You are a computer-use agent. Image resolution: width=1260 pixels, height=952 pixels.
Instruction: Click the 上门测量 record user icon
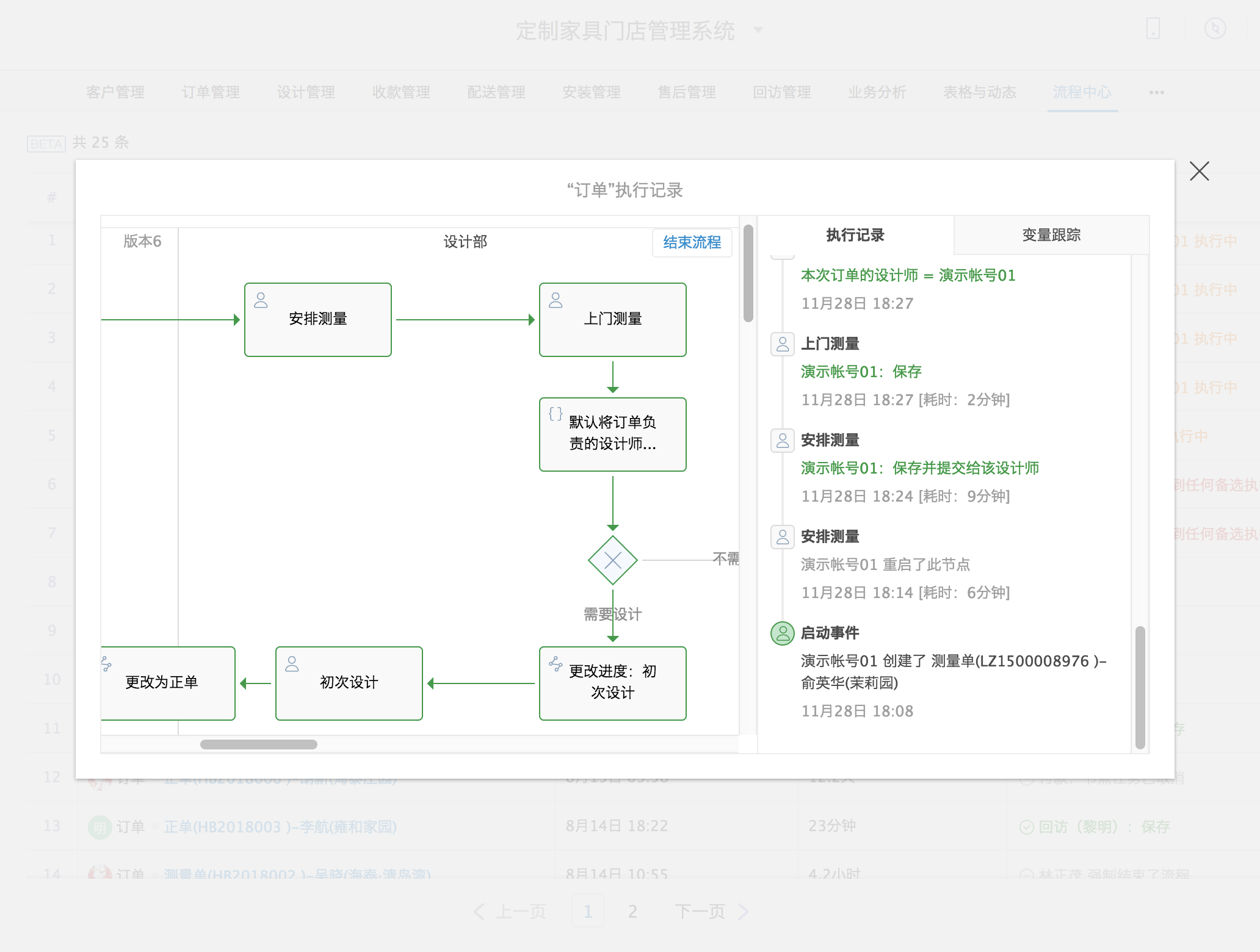click(783, 344)
